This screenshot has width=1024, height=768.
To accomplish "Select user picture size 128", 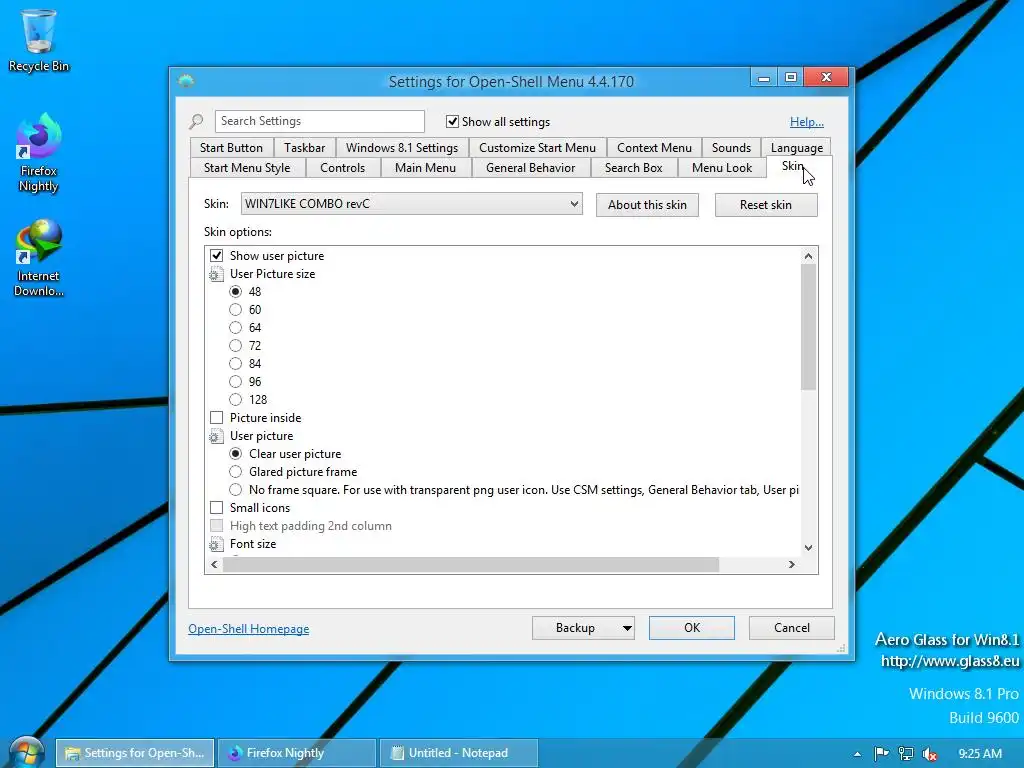I will coord(235,399).
